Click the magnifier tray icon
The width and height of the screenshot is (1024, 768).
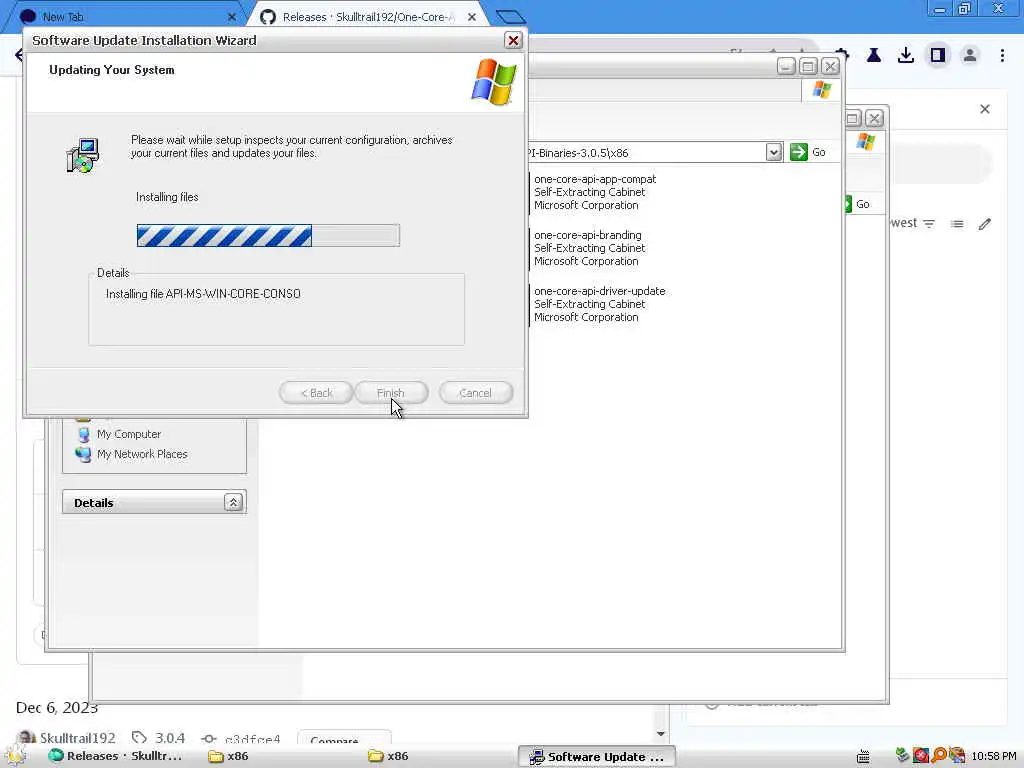click(939, 756)
